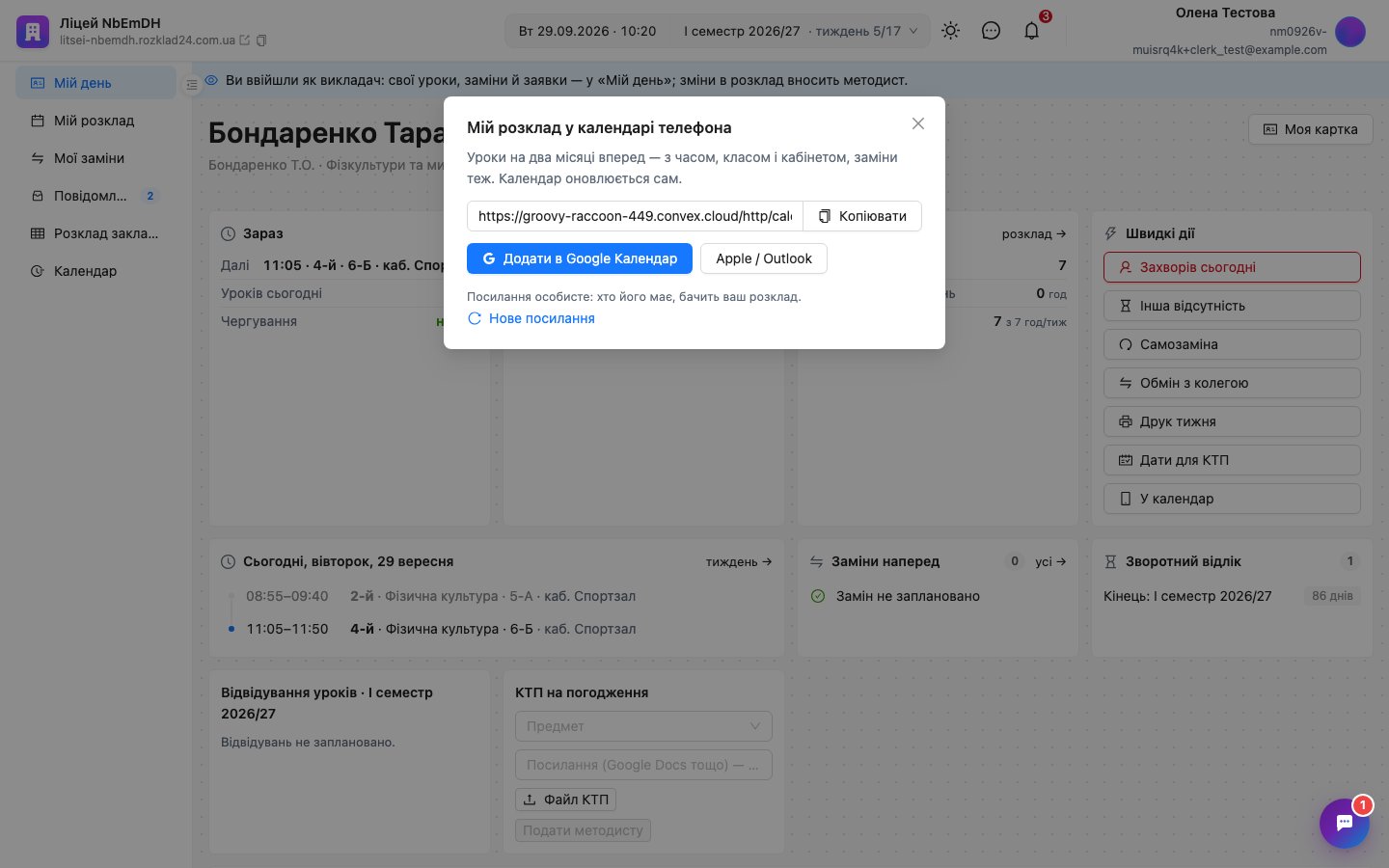This screenshot has height=868, width=1389.
Task: Generate new link via Нове посилання
Action: tap(531, 318)
